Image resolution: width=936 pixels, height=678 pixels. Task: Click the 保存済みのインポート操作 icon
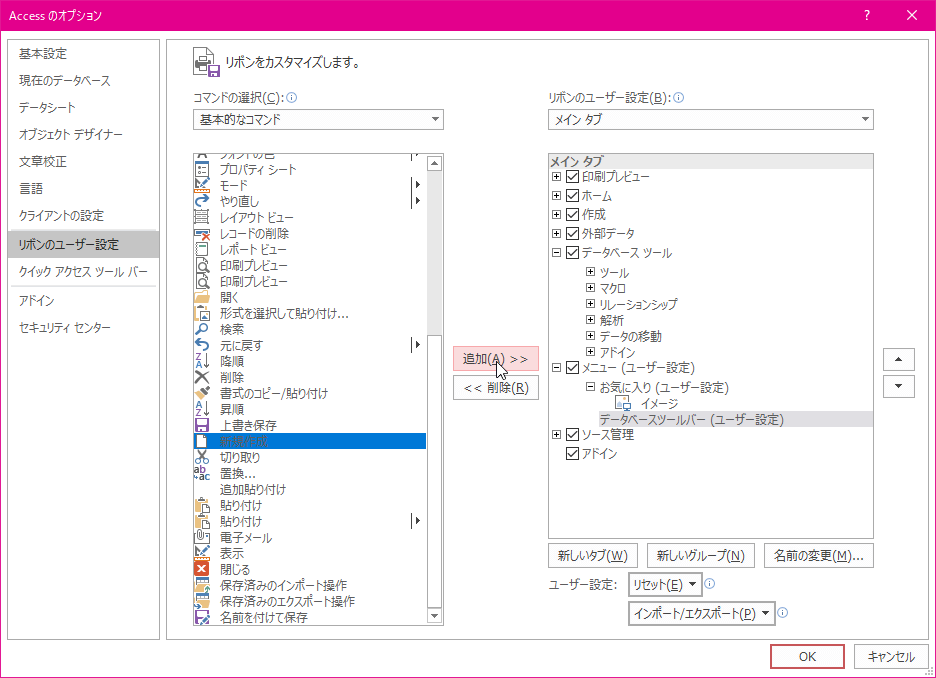[202, 585]
